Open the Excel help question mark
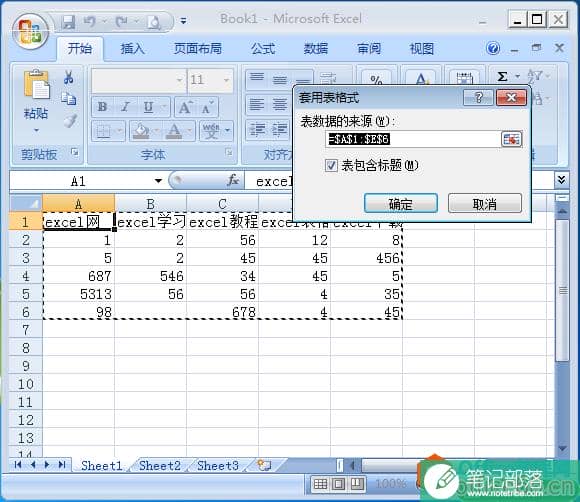The width and height of the screenshot is (580, 502). (493, 48)
